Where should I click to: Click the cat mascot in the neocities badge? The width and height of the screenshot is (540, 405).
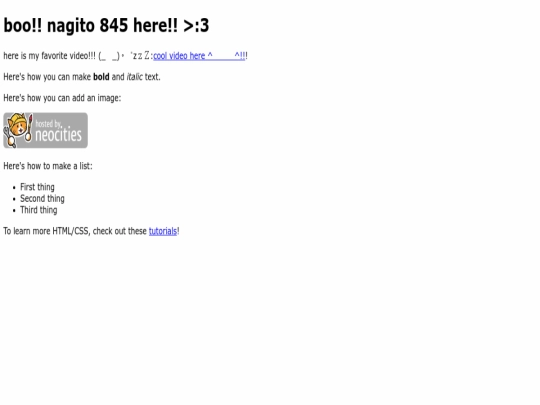18,130
